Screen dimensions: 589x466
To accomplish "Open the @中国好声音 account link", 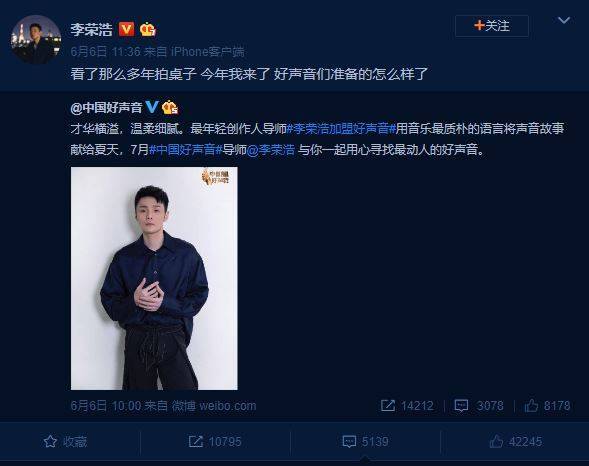I will (106, 108).
